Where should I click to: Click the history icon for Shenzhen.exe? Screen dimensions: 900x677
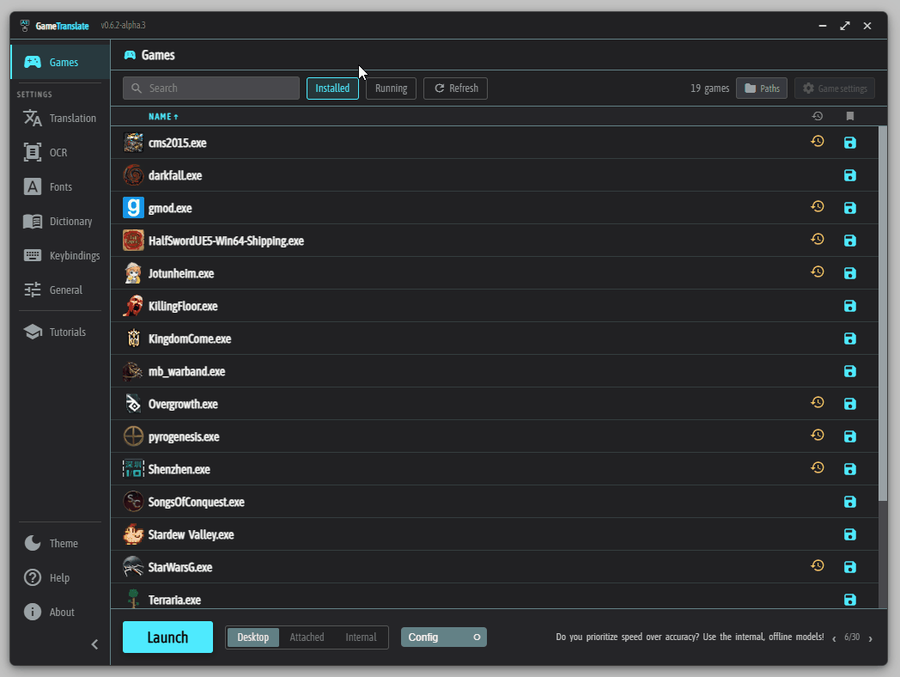pos(817,468)
